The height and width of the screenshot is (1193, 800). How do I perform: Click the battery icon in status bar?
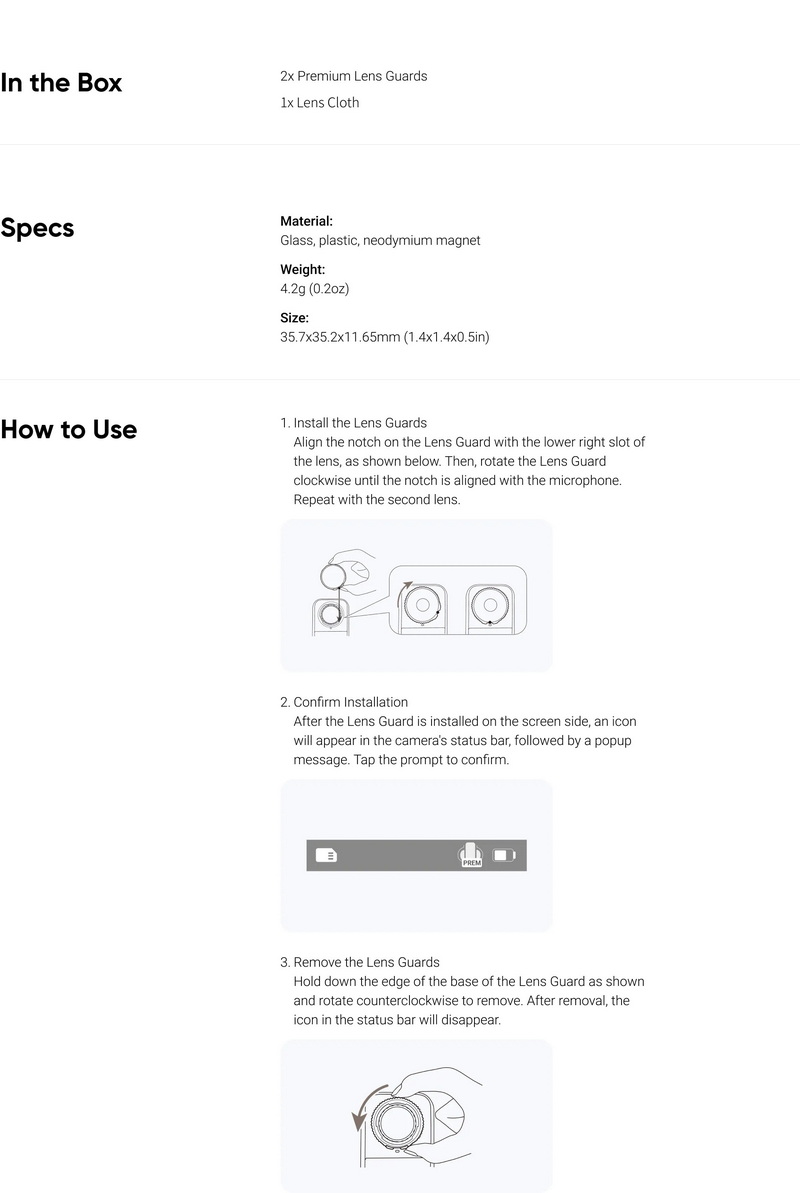click(505, 855)
